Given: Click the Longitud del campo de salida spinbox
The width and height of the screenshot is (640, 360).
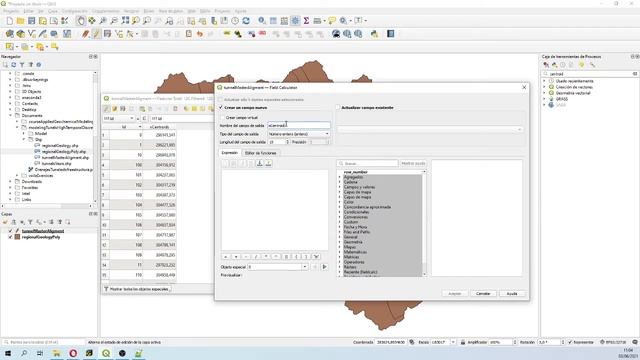Looking at the screenshot, I should tap(279, 142).
